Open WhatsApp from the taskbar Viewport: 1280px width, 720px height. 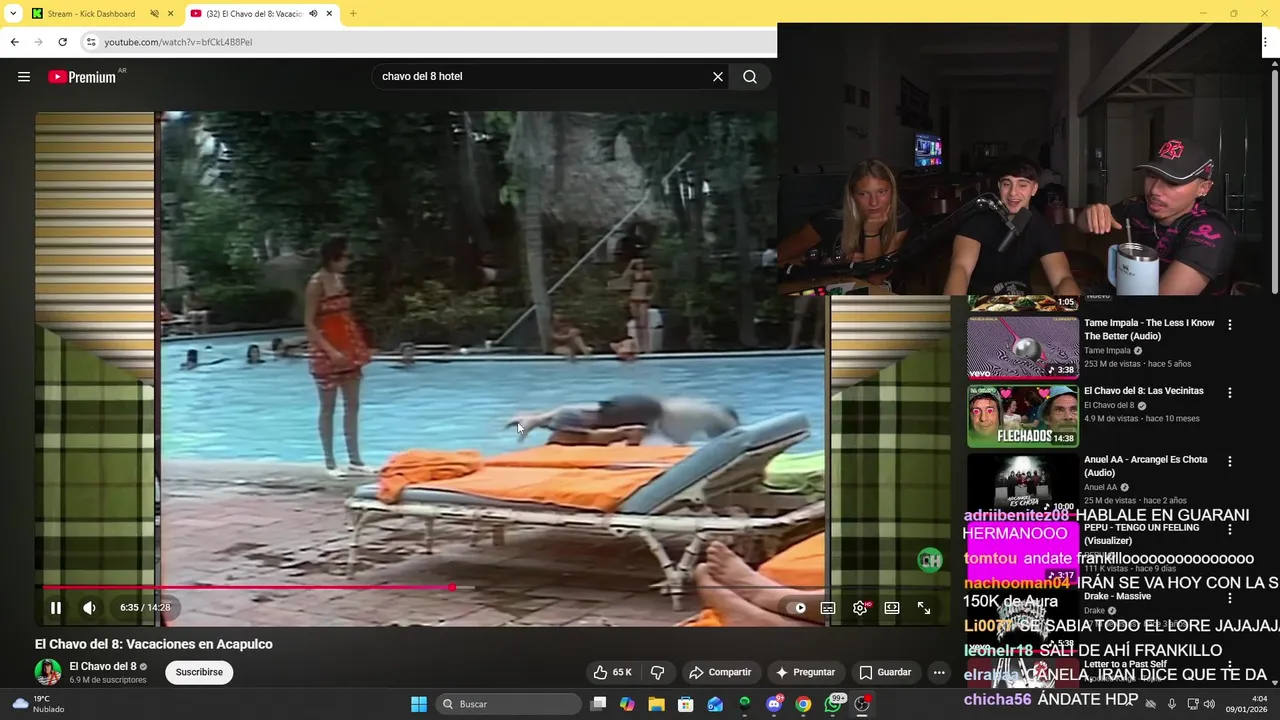pyautogui.click(x=833, y=704)
